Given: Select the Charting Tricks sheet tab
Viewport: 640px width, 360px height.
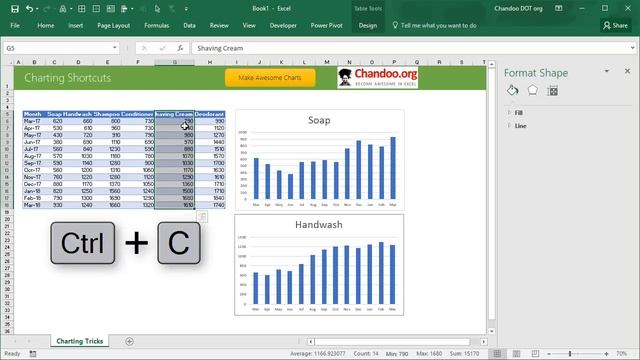Looking at the screenshot, I should click(80, 341).
